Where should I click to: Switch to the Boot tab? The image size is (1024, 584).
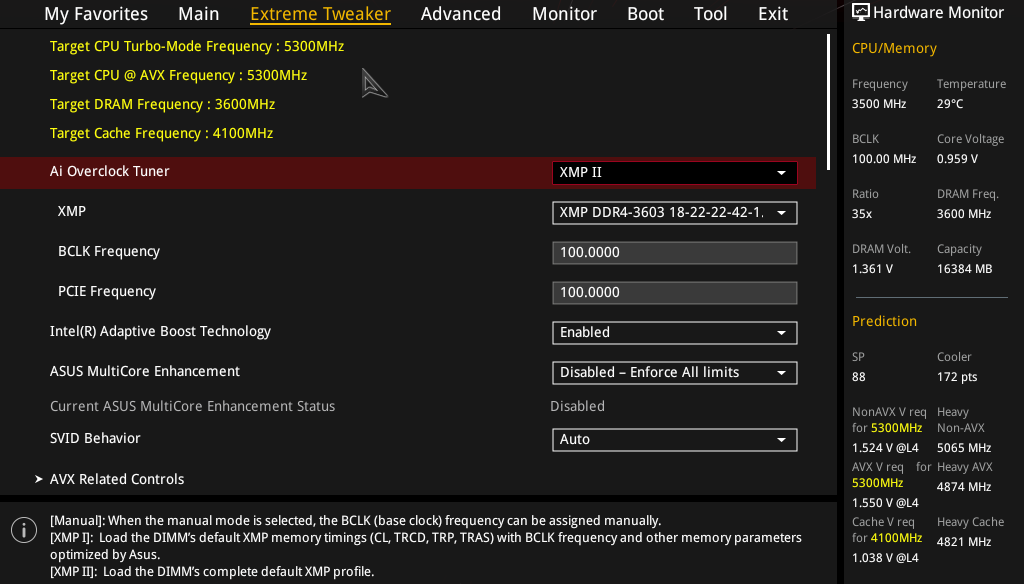(645, 14)
